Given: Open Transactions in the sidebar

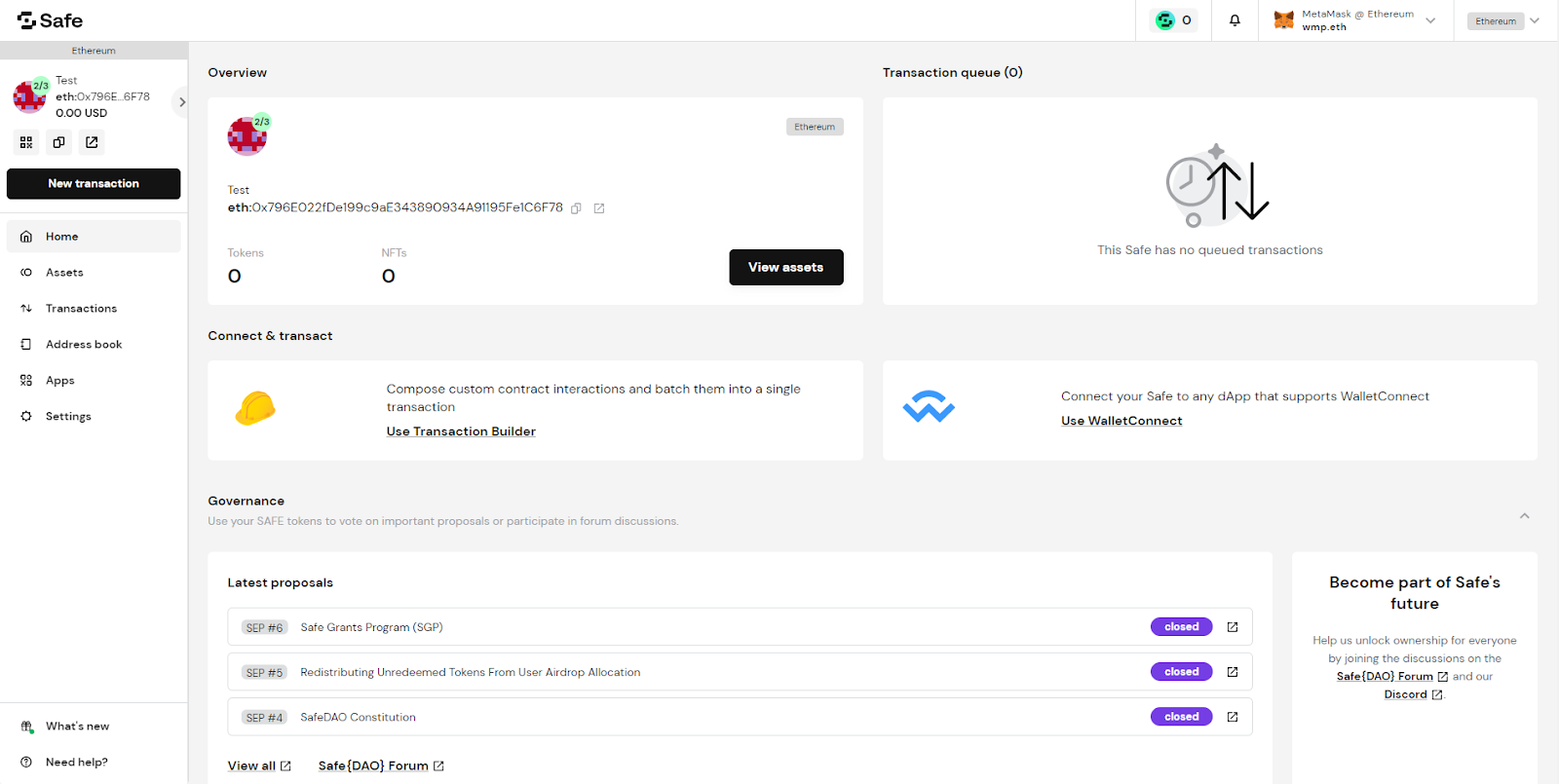Looking at the screenshot, I should (94, 309).
